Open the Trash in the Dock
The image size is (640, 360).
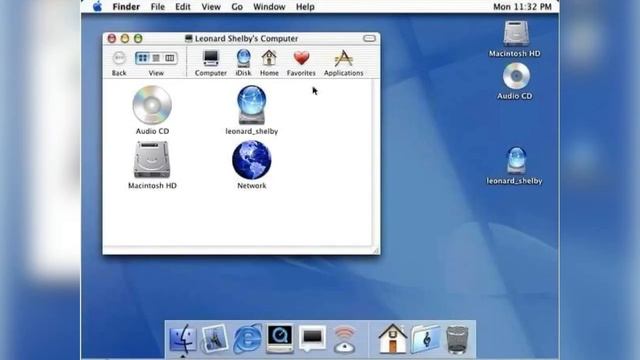[x=457, y=339]
